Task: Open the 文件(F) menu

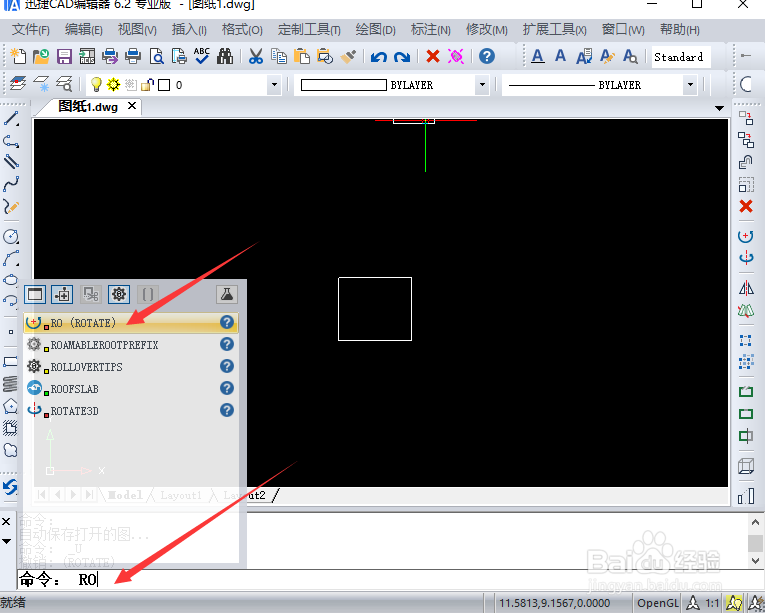Action: [31, 30]
